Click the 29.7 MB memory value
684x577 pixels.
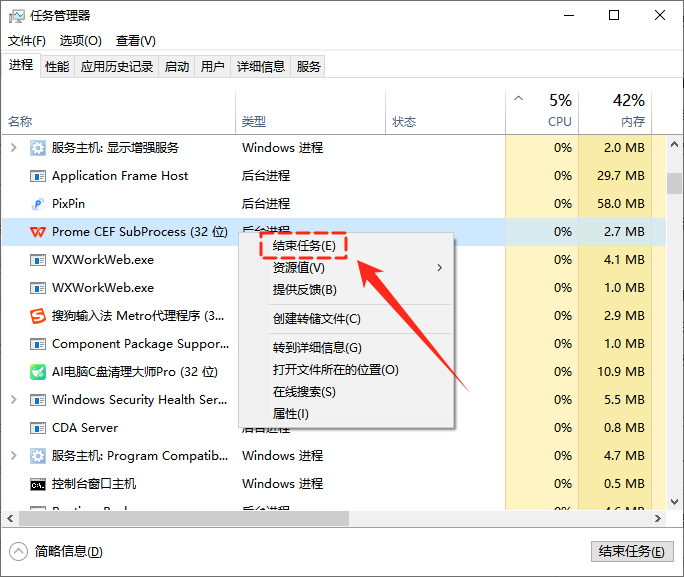[621, 176]
